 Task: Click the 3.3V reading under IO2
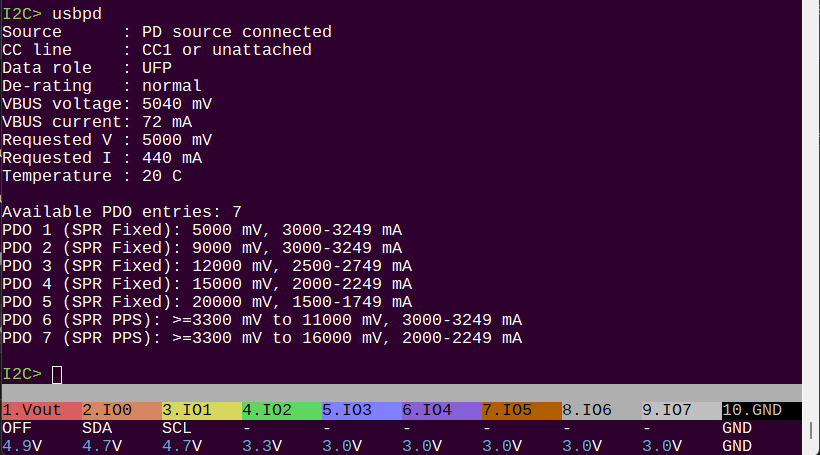coord(262,445)
